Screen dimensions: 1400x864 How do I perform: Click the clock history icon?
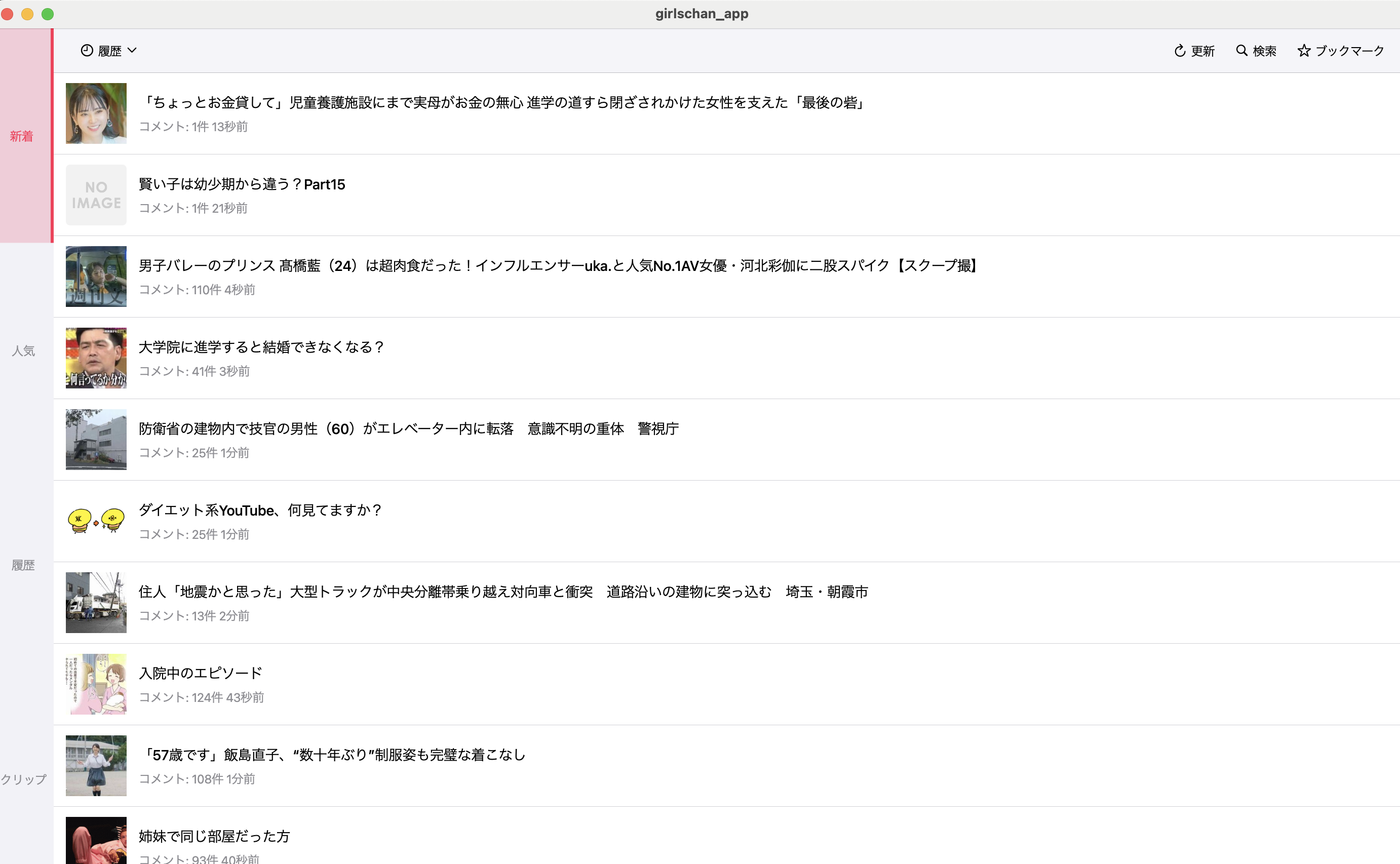point(87,50)
